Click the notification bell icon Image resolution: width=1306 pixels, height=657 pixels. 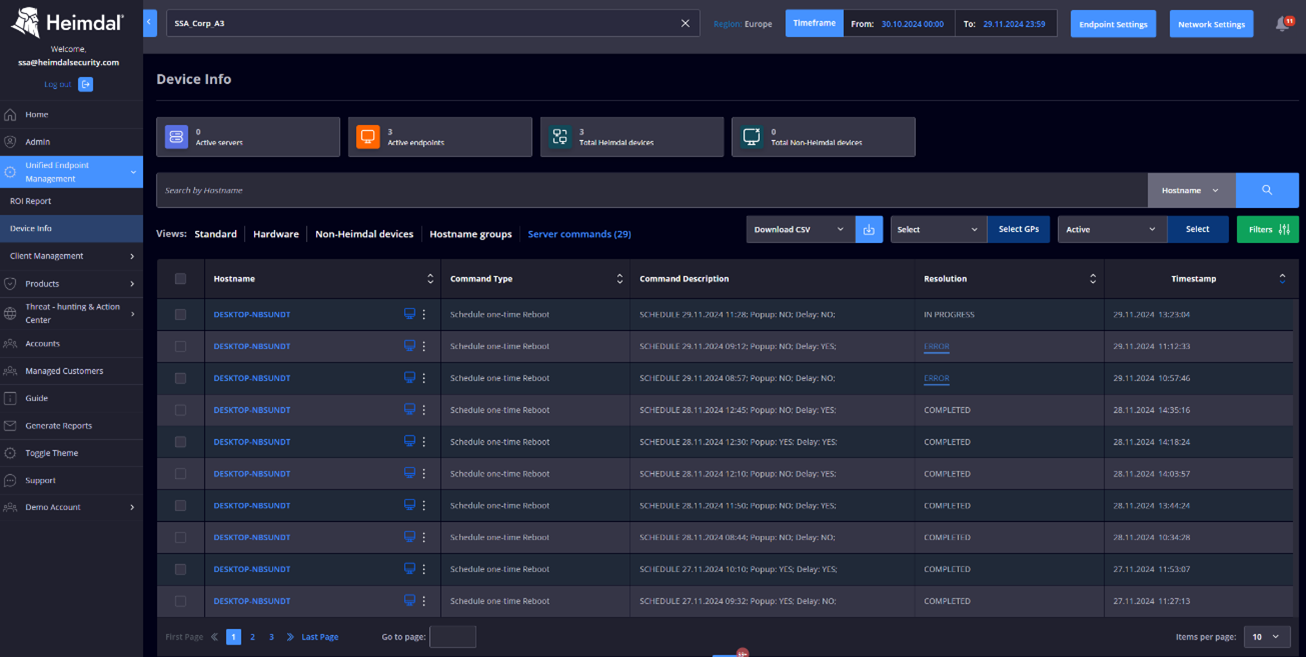1282,24
